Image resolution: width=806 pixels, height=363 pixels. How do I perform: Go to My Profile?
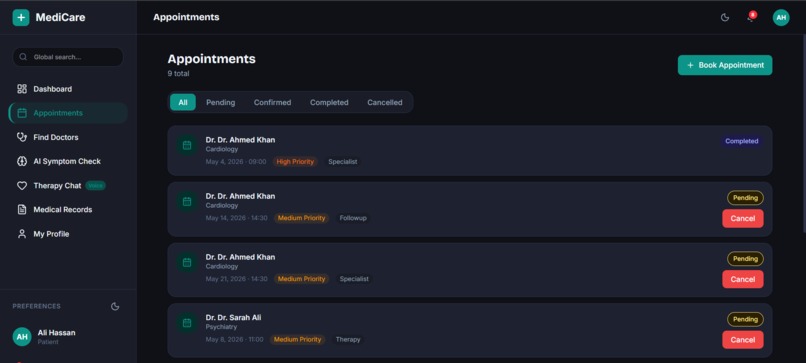[x=68, y=234]
